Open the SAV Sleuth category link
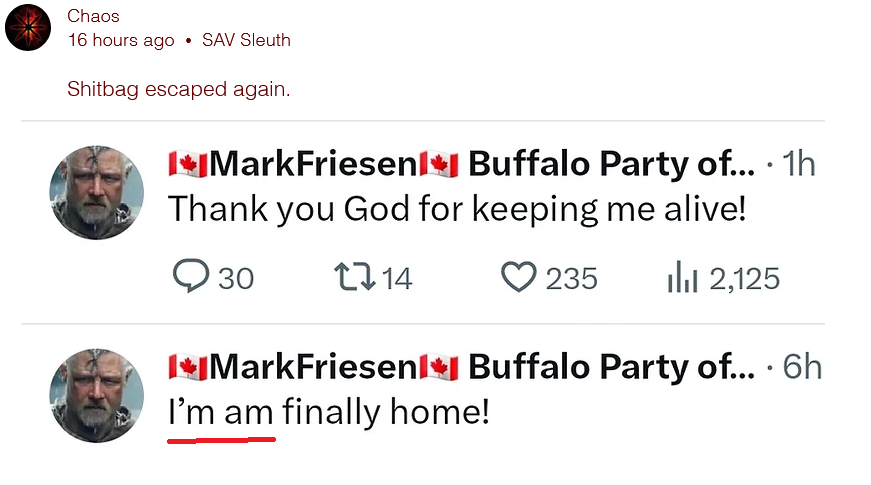The width and height of the screenshot is (871, 485). pos(246,40)
